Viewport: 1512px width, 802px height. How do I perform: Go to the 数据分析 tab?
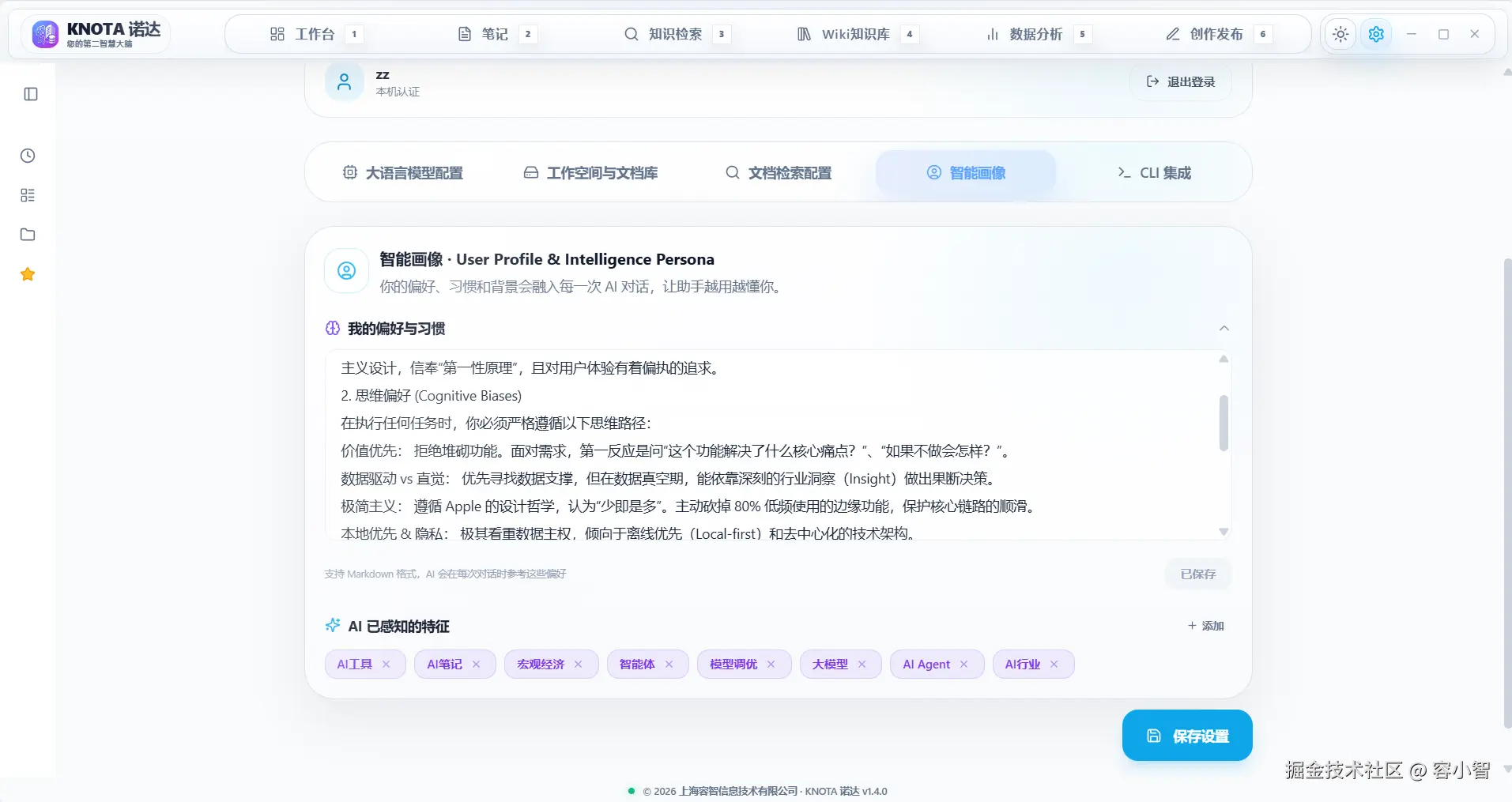tap(1038, 34)
